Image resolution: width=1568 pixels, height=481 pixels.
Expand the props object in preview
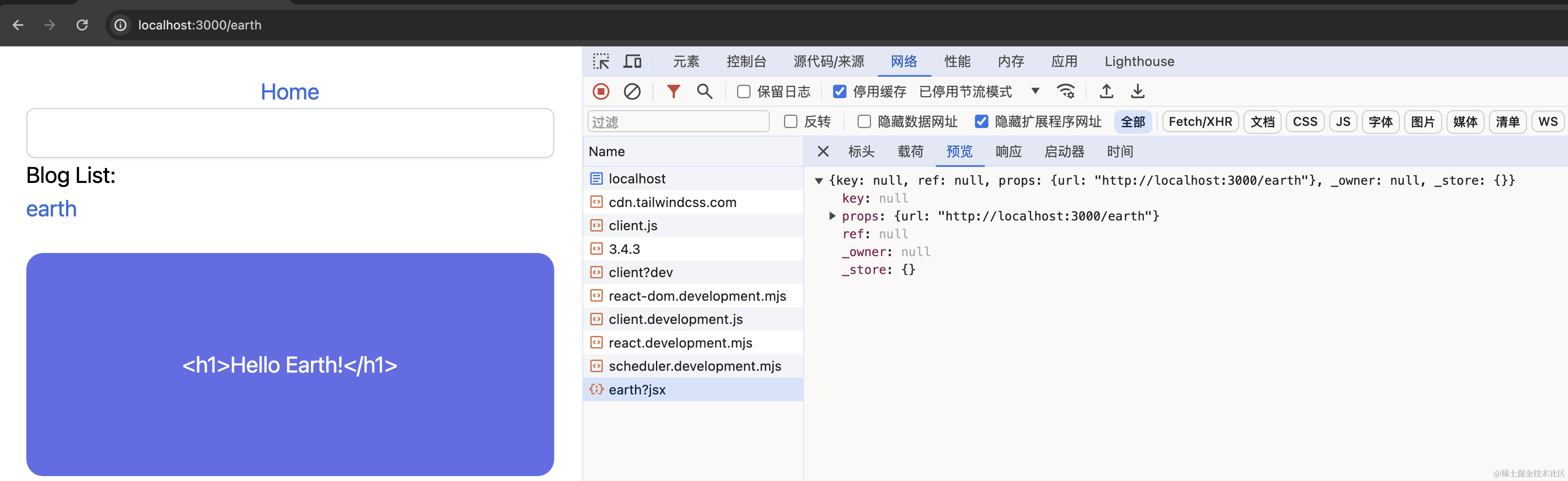832,216
